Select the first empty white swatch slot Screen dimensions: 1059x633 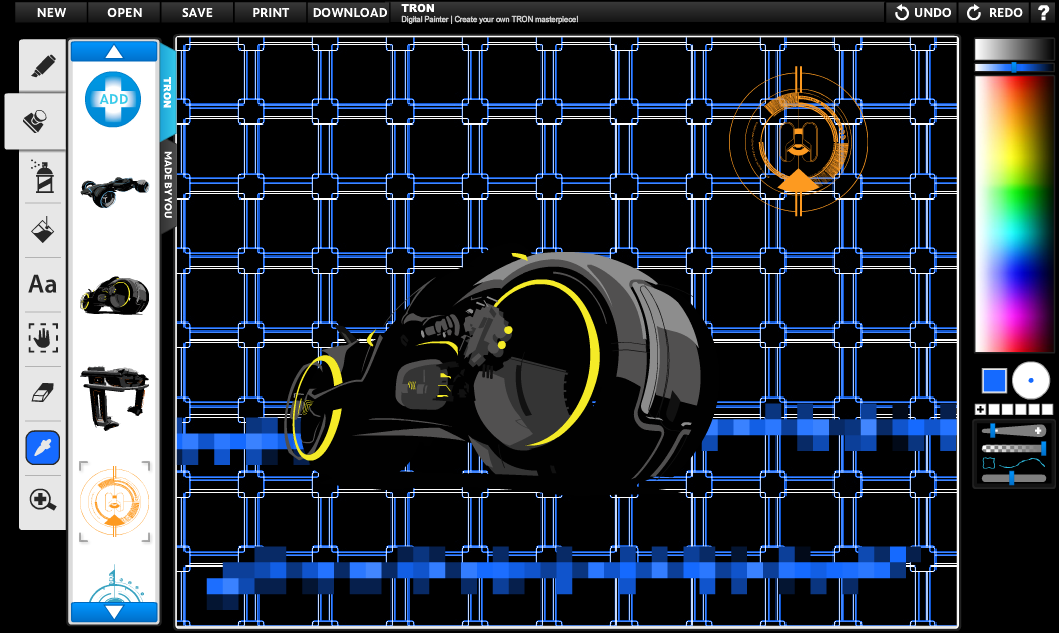pos(993,409)
